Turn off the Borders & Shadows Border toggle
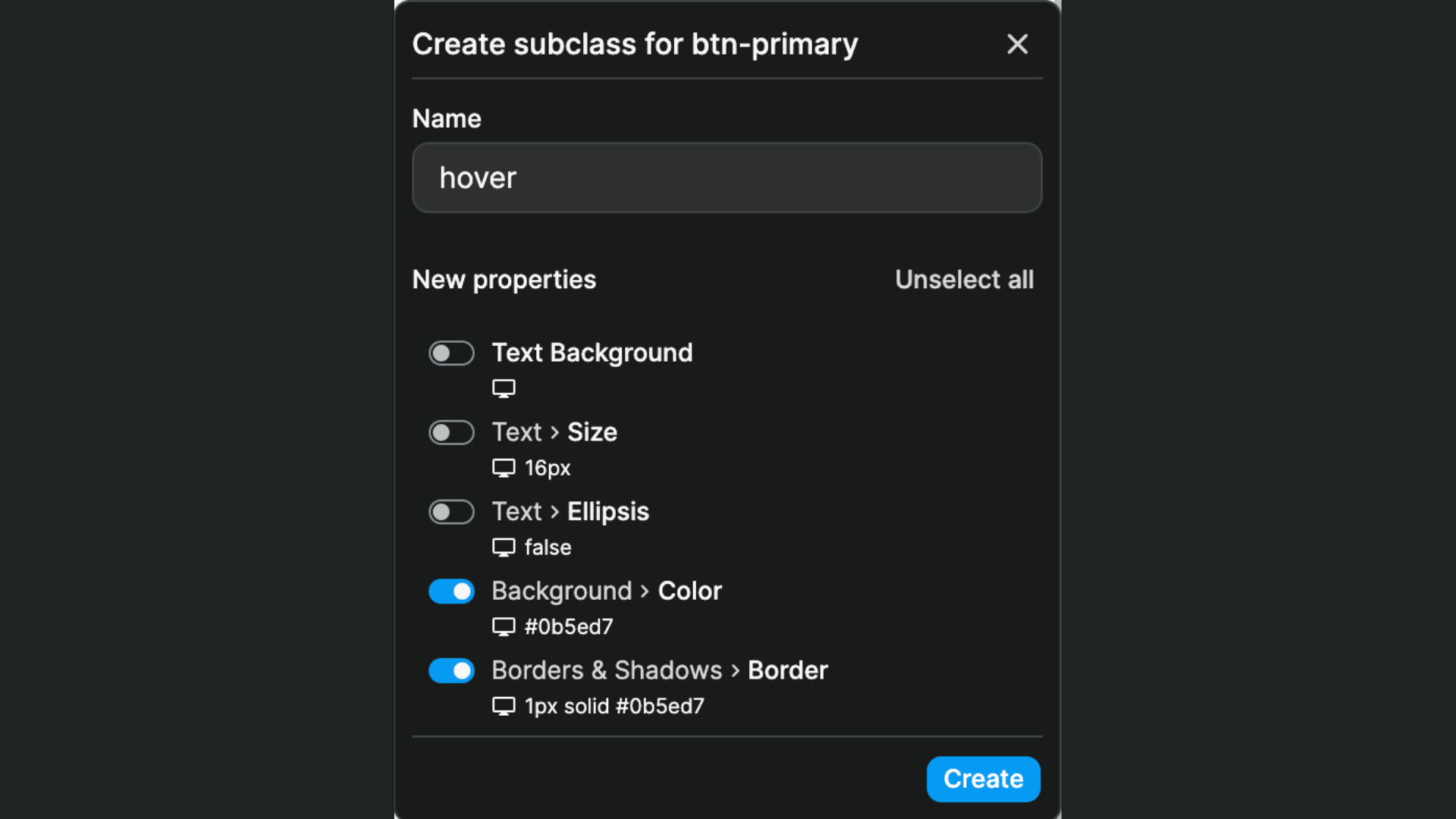This screenshot has height=819, width=1456. (x=451, y=671)
